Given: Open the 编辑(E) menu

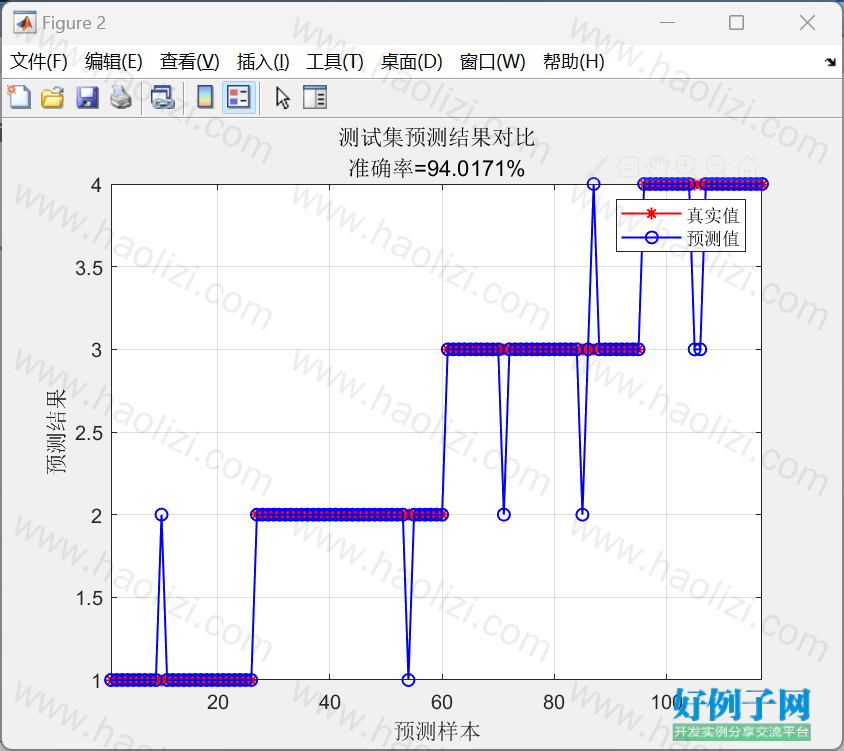Looking at the screenshot, I should click(x=114, y=62).
